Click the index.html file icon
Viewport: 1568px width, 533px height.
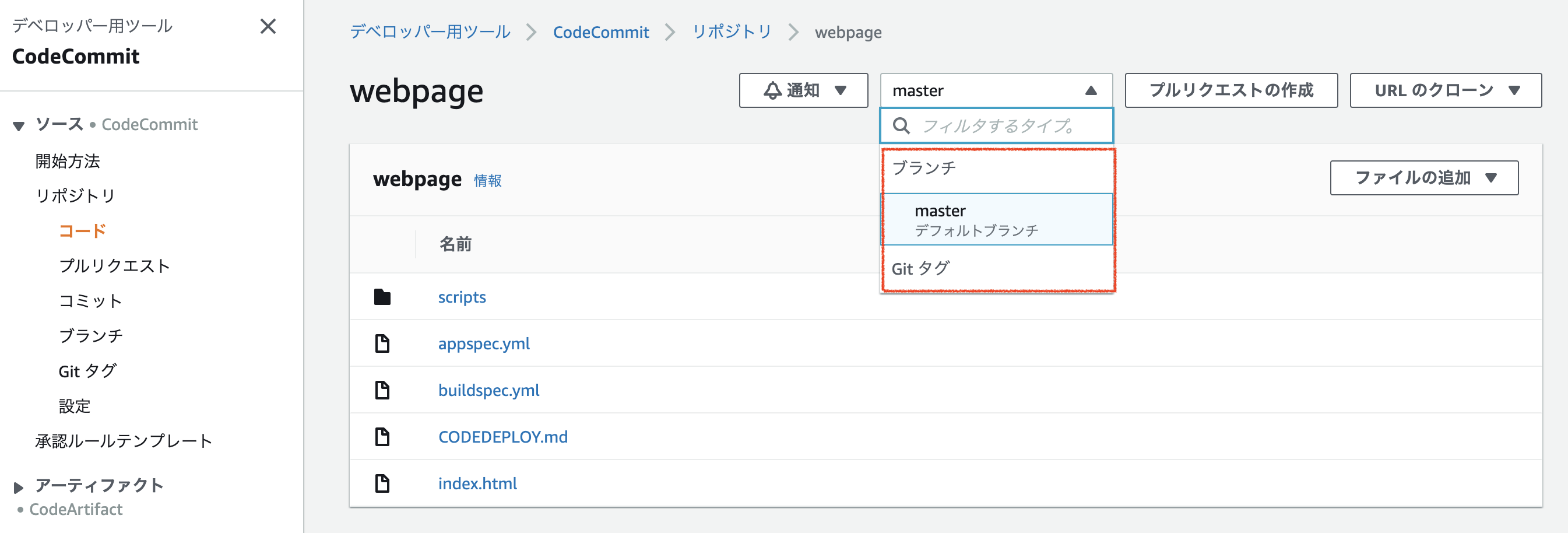coord(382,483)
